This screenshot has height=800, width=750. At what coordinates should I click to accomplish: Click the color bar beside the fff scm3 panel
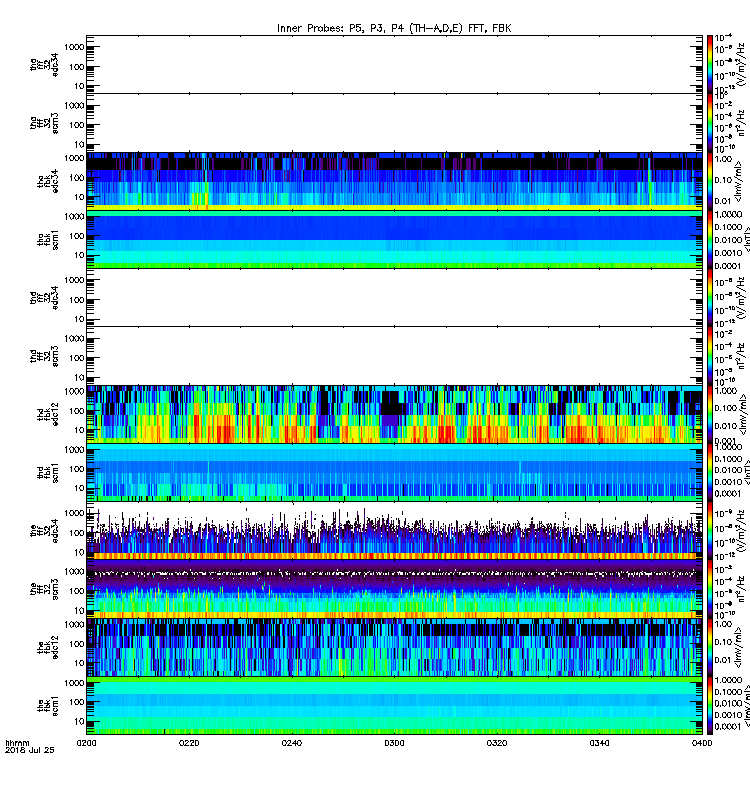710,589
